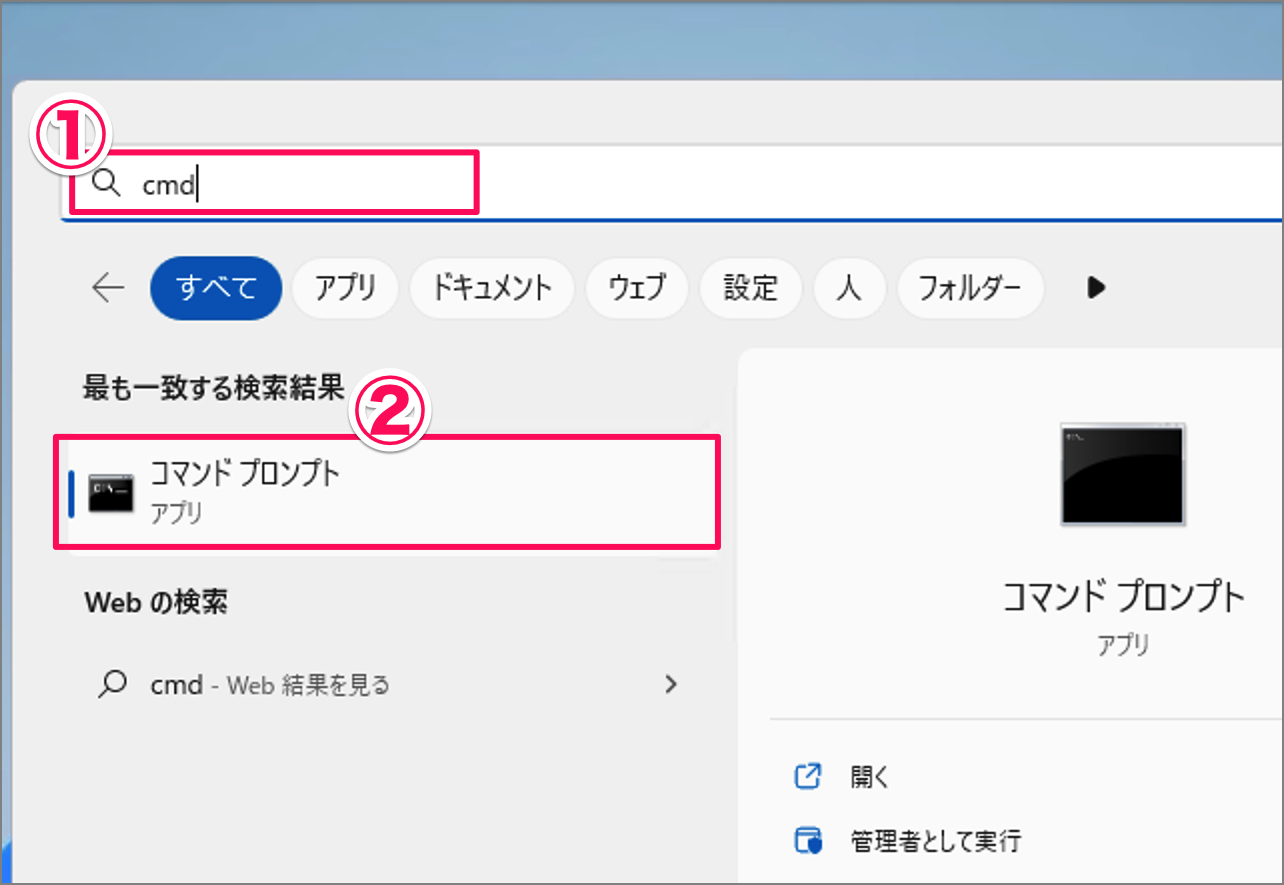1284x885 pixels.
Task: Click the 開く open icon
Action: click(807, 776)
